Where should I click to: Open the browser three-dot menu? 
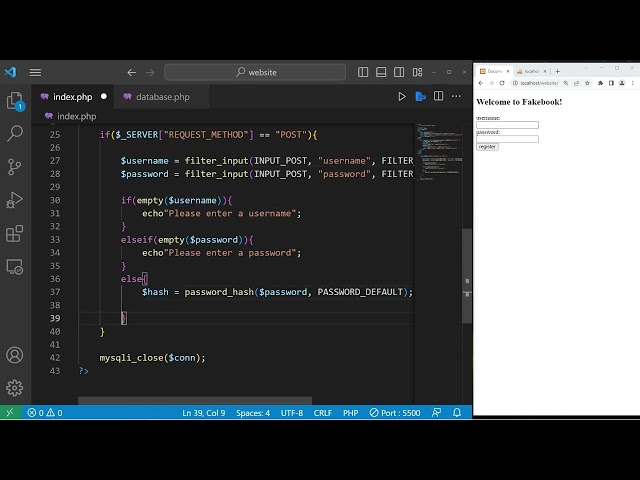633,83
